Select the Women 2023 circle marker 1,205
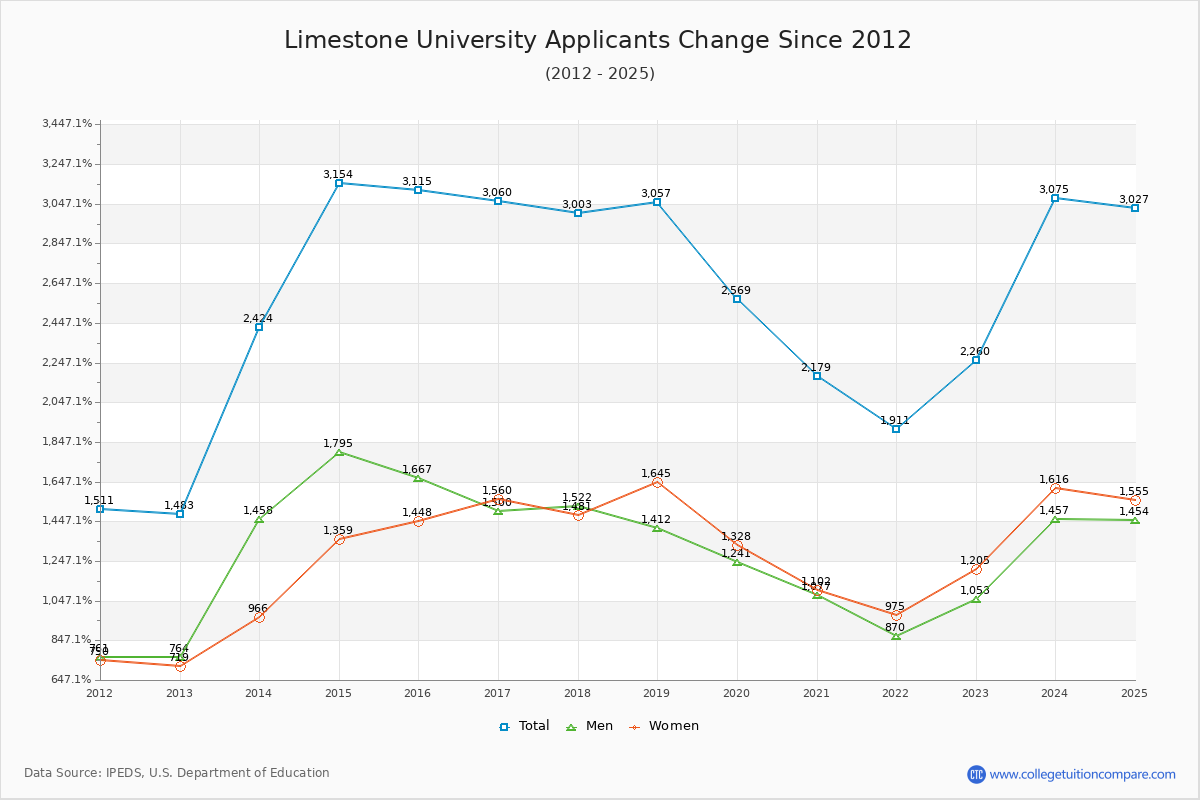1200x800 pixels. [x=976, y=569]
